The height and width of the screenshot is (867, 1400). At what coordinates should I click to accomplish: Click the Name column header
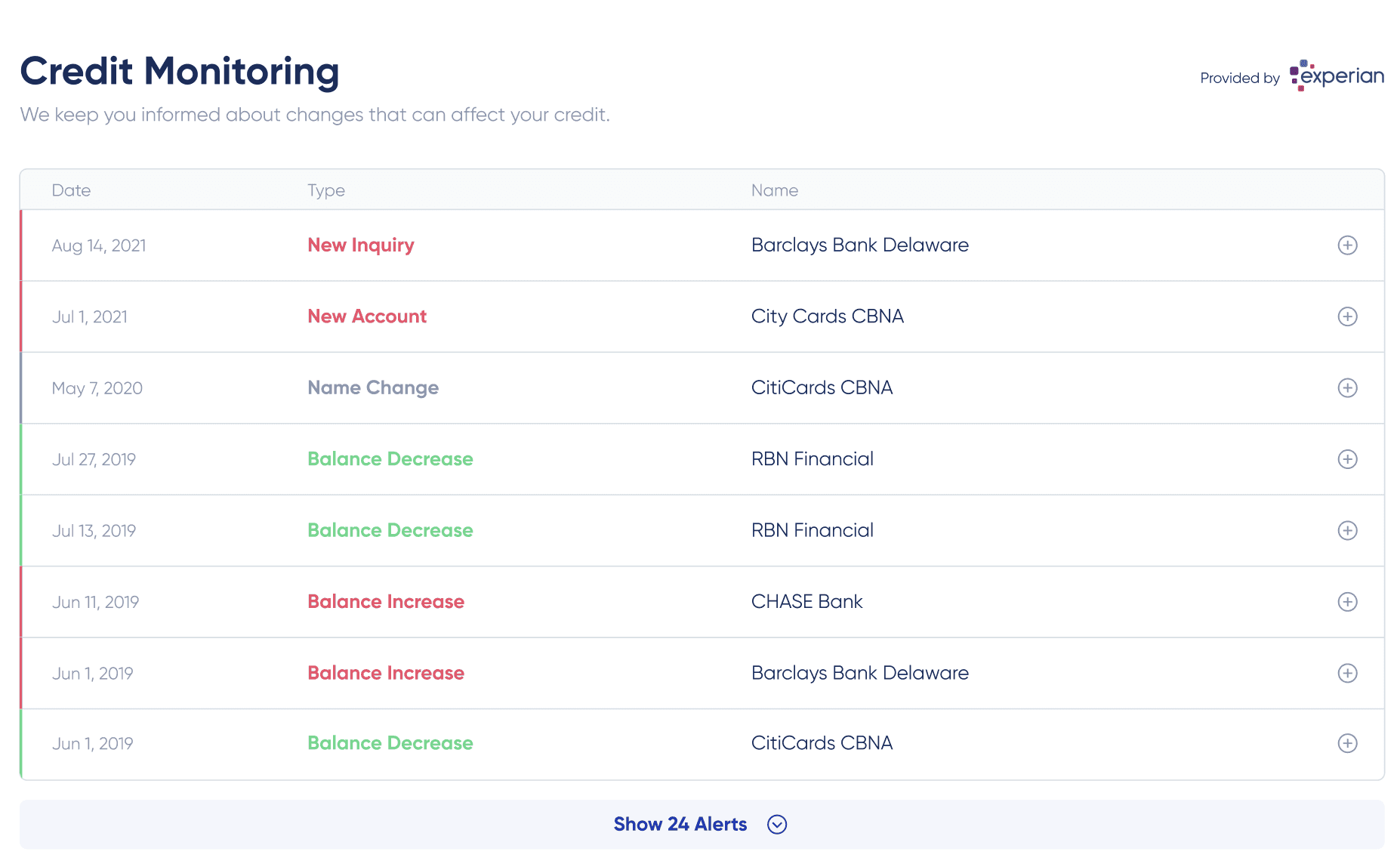pos(775,190)
